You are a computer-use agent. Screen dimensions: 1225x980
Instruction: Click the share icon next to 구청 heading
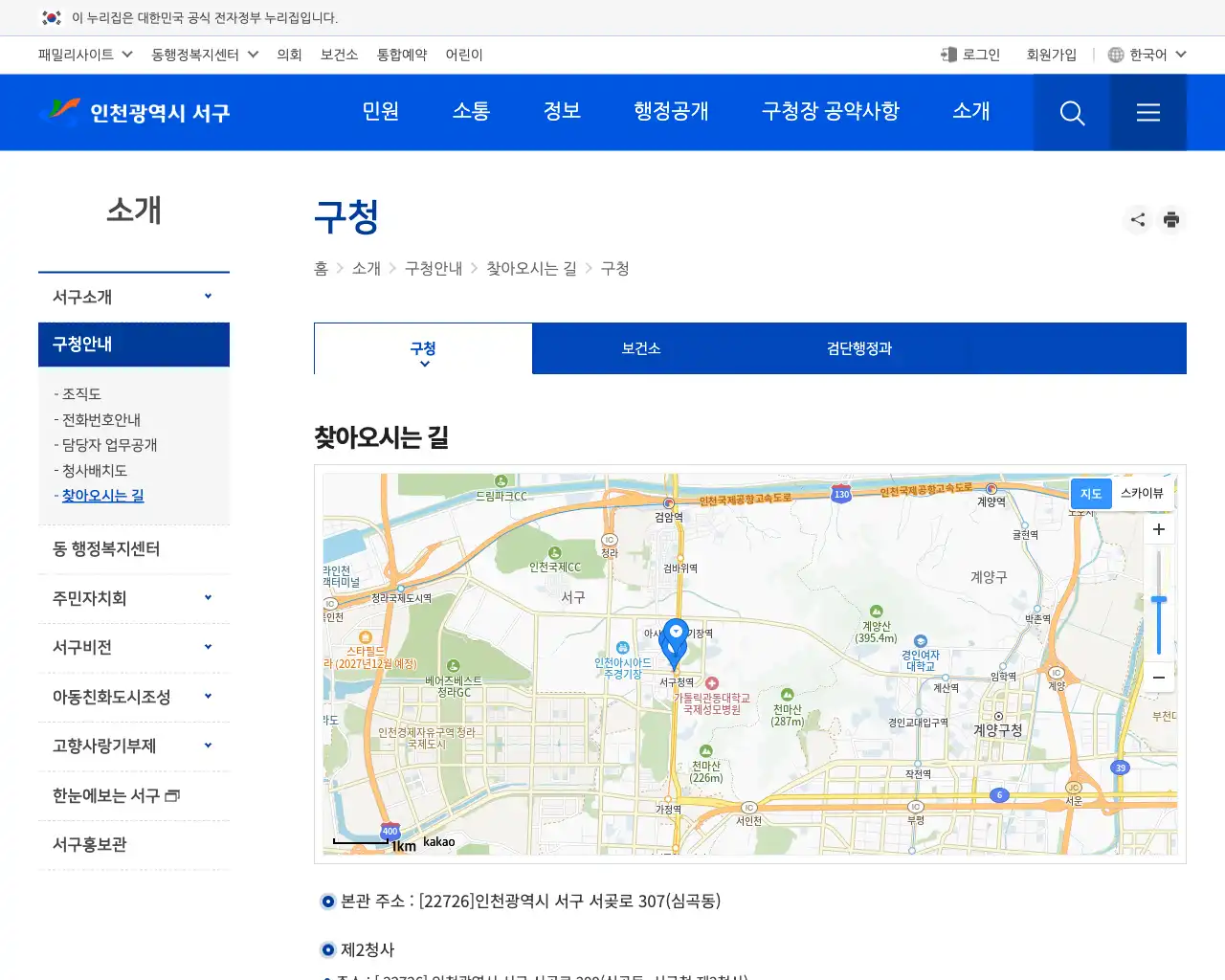point(1137,219)
